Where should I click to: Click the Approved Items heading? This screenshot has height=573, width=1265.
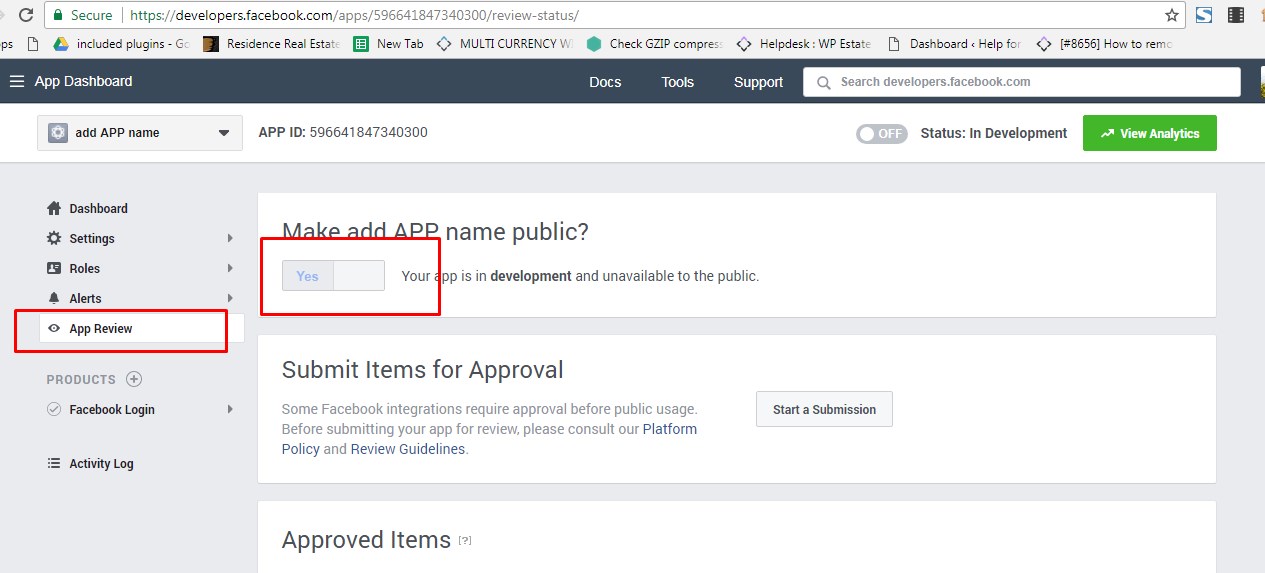[x=366, y=540]
